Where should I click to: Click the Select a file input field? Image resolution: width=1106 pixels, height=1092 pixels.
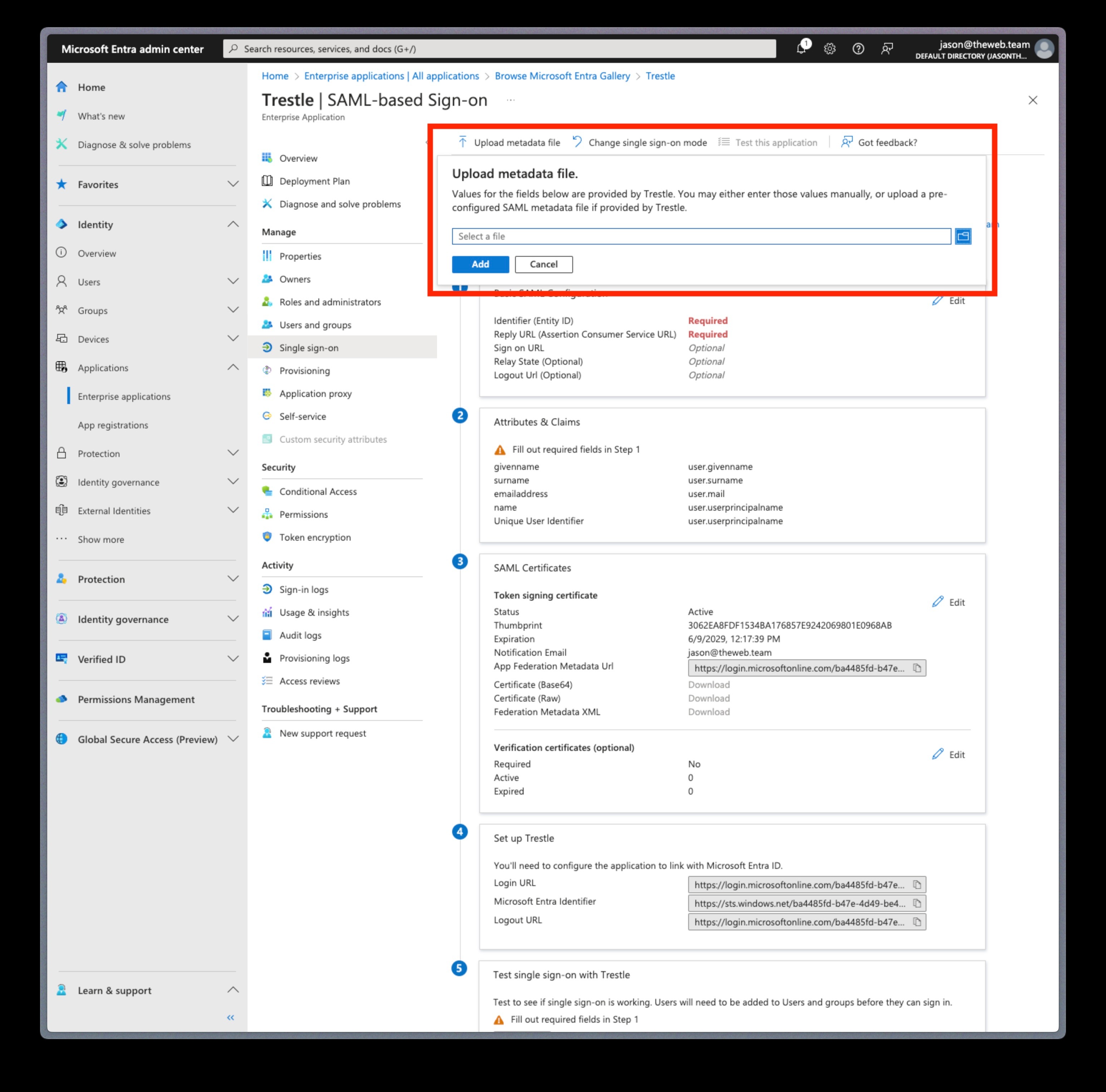pos(701,236)
